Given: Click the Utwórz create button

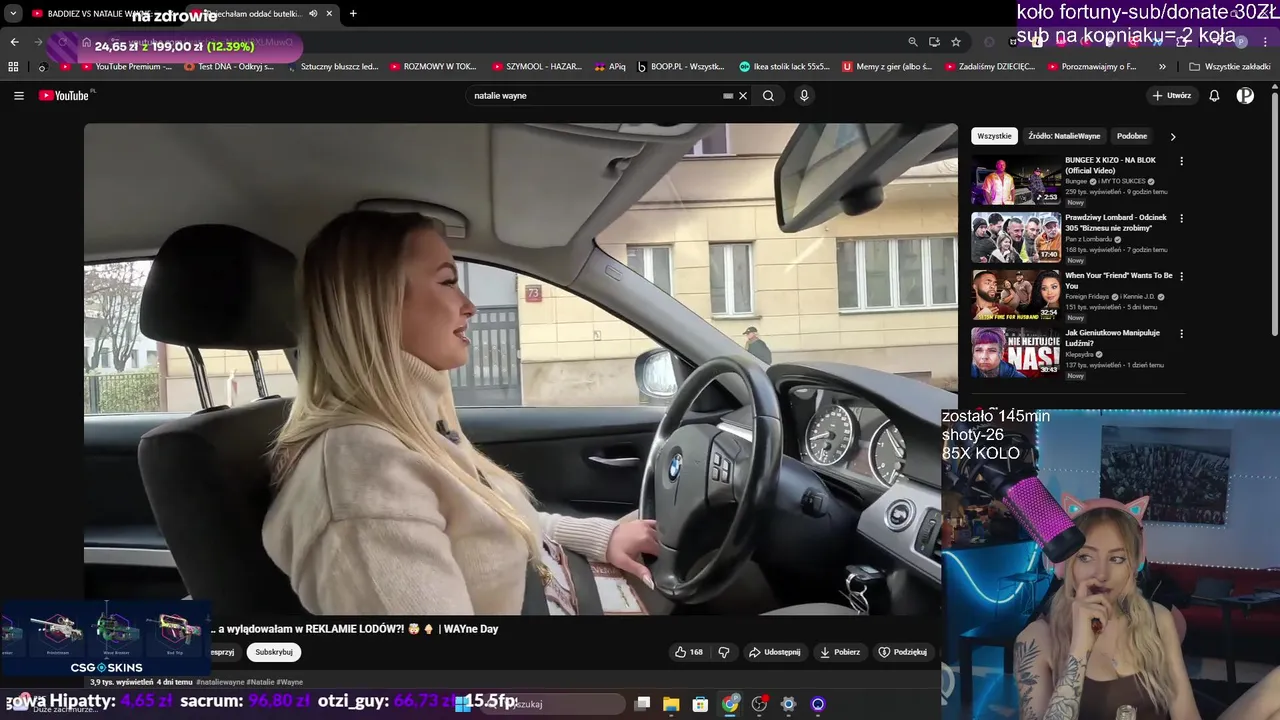Looking at the screenshot, I should [x=1172, y=96].
